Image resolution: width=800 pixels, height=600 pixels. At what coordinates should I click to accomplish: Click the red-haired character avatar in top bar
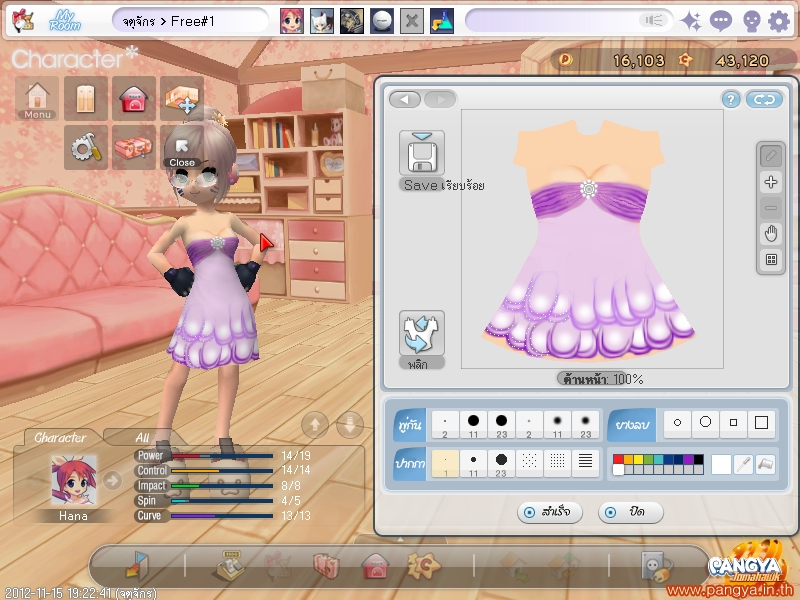(292, 21)
